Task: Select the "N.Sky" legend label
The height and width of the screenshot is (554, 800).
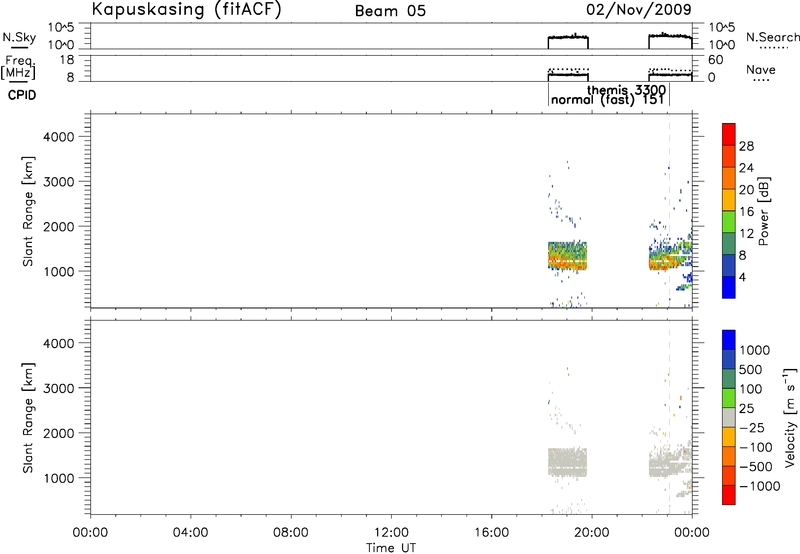Action: [19, 37]
